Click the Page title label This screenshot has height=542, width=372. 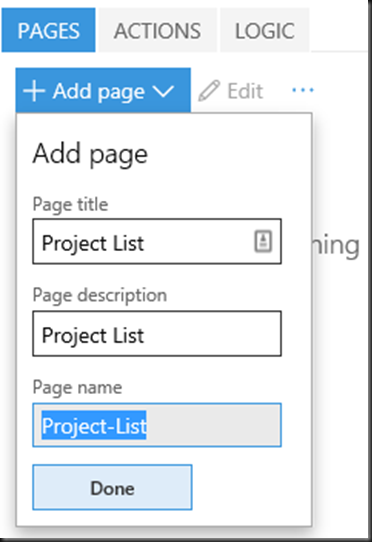point(70,204)
